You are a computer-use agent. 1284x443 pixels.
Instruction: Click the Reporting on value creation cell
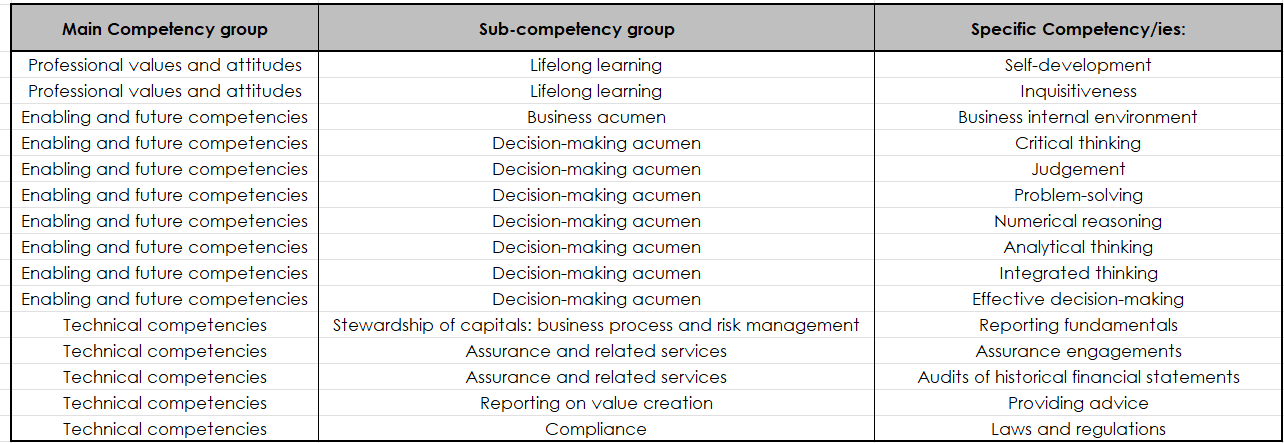point(596,403)
